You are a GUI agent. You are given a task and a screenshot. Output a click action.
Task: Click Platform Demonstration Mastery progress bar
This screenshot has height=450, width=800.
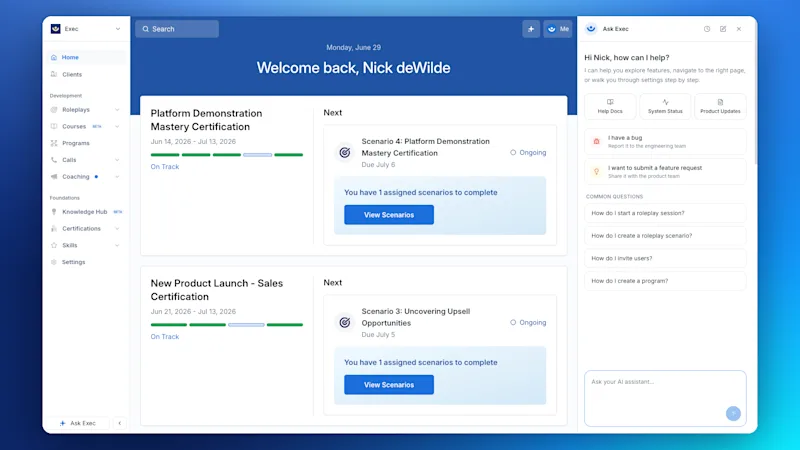(227, 155)
